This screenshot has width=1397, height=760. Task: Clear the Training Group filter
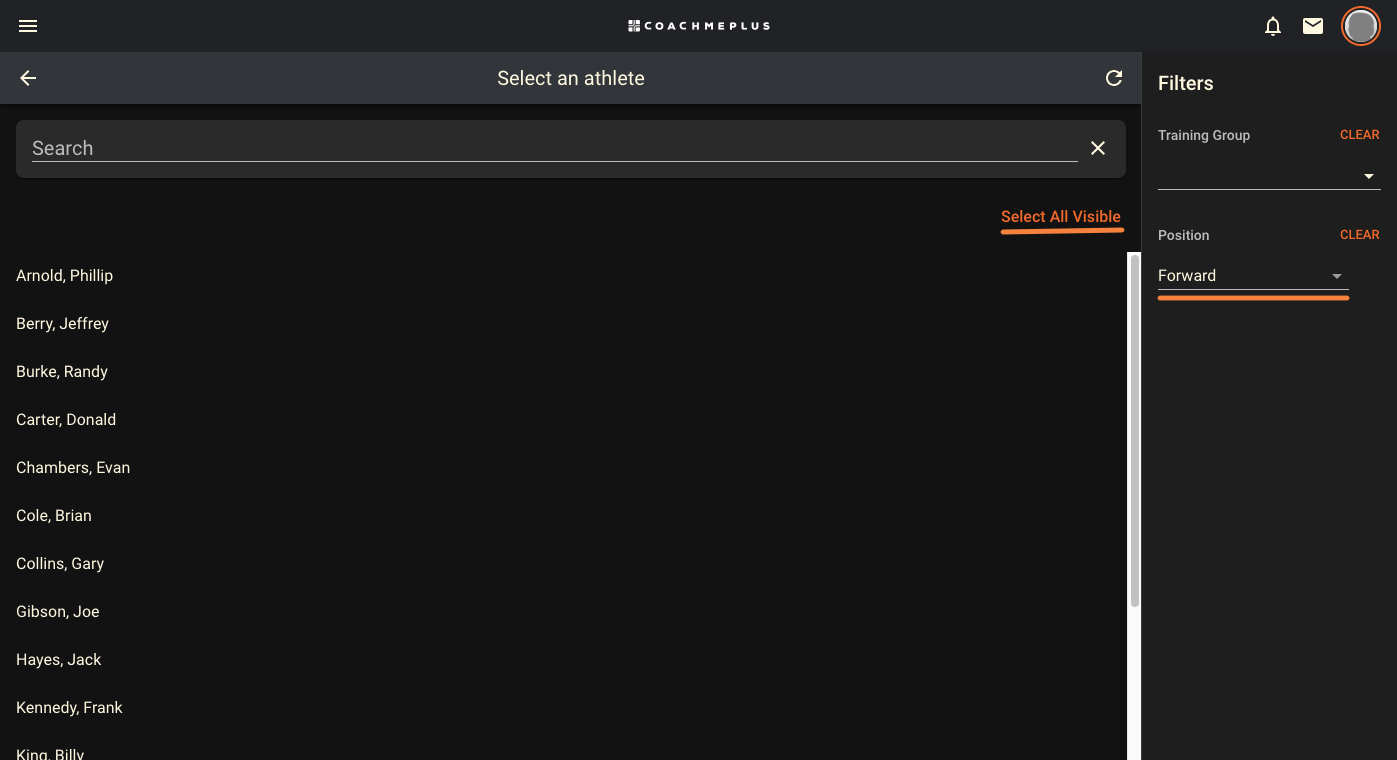coord(1359,134)
